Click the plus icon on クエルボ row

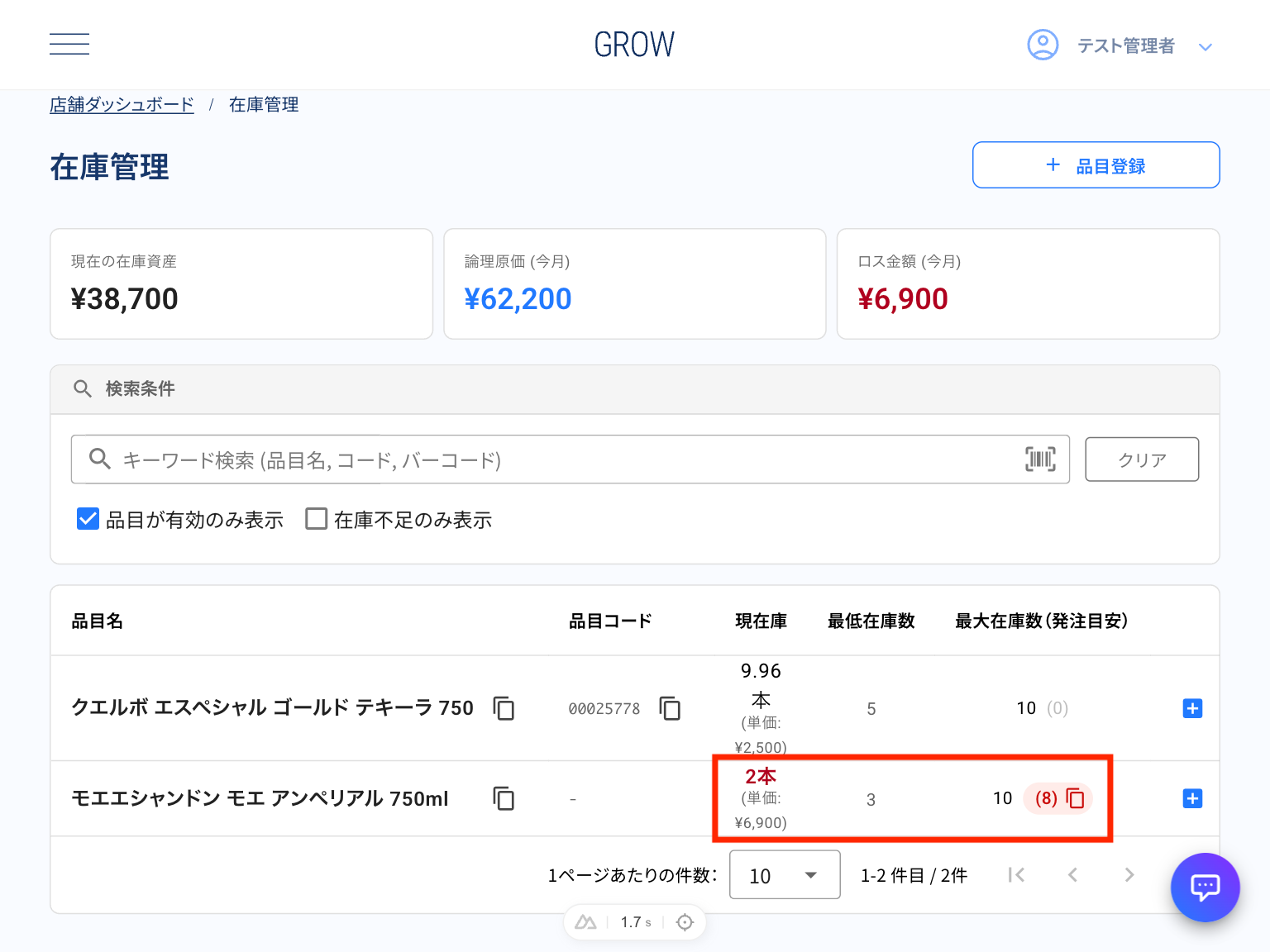coord(1192,708)
